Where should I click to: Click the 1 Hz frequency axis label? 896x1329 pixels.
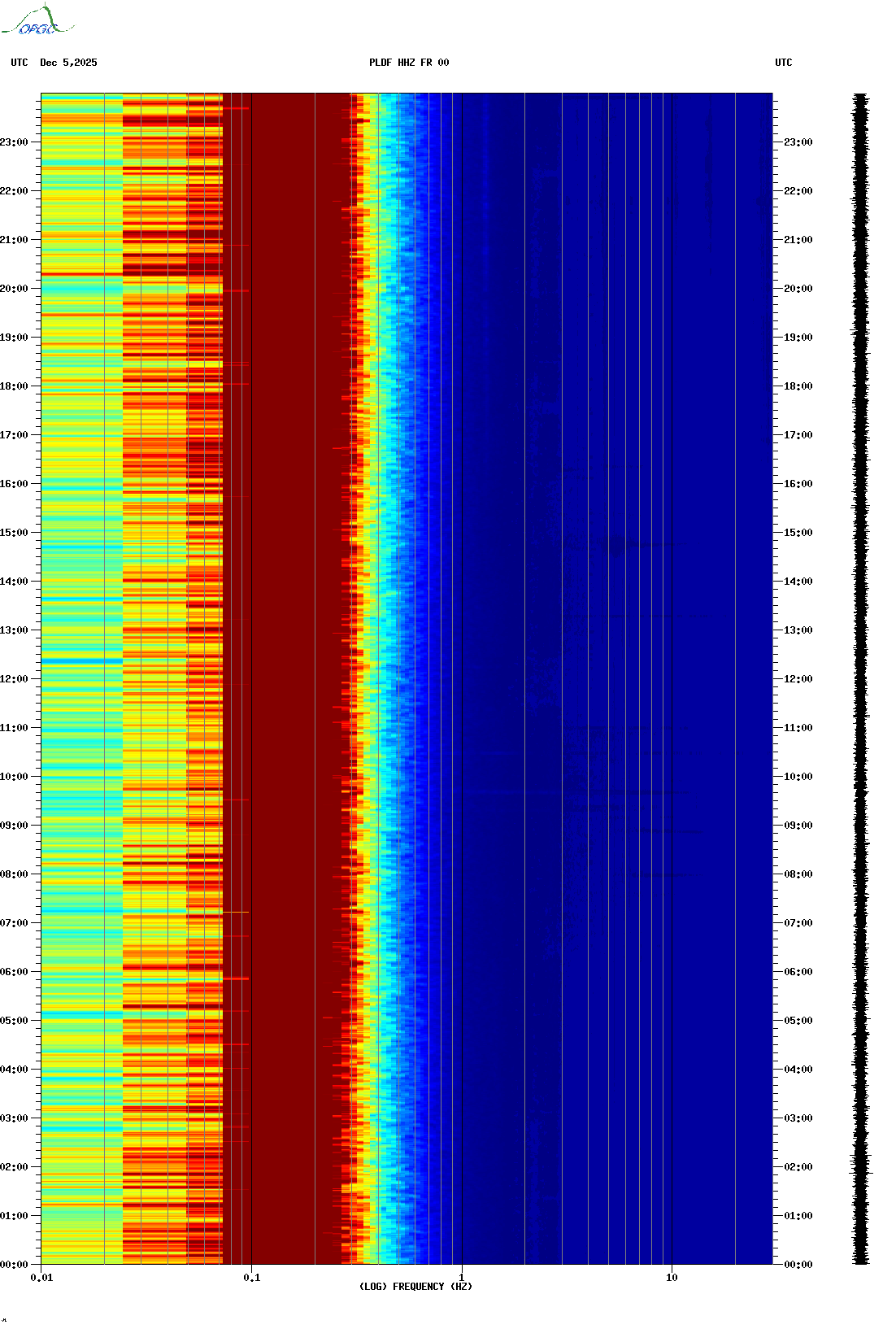[462, 1278]
